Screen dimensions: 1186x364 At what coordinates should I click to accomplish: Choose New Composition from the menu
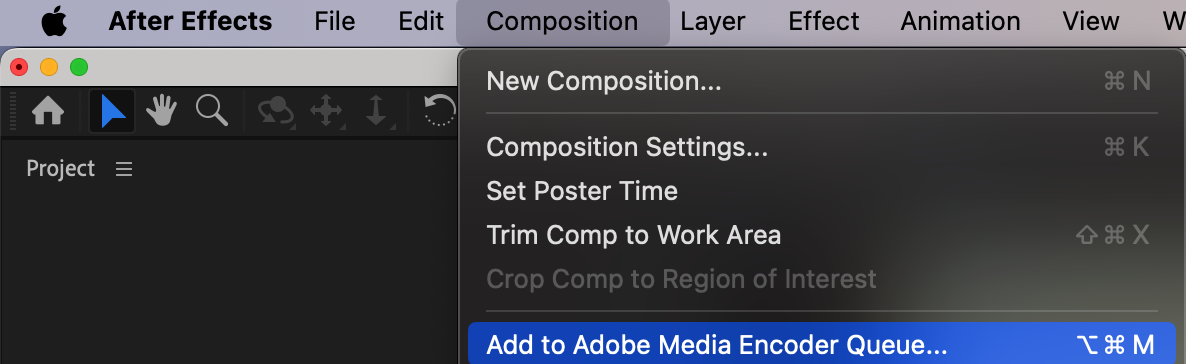(820, 81)
